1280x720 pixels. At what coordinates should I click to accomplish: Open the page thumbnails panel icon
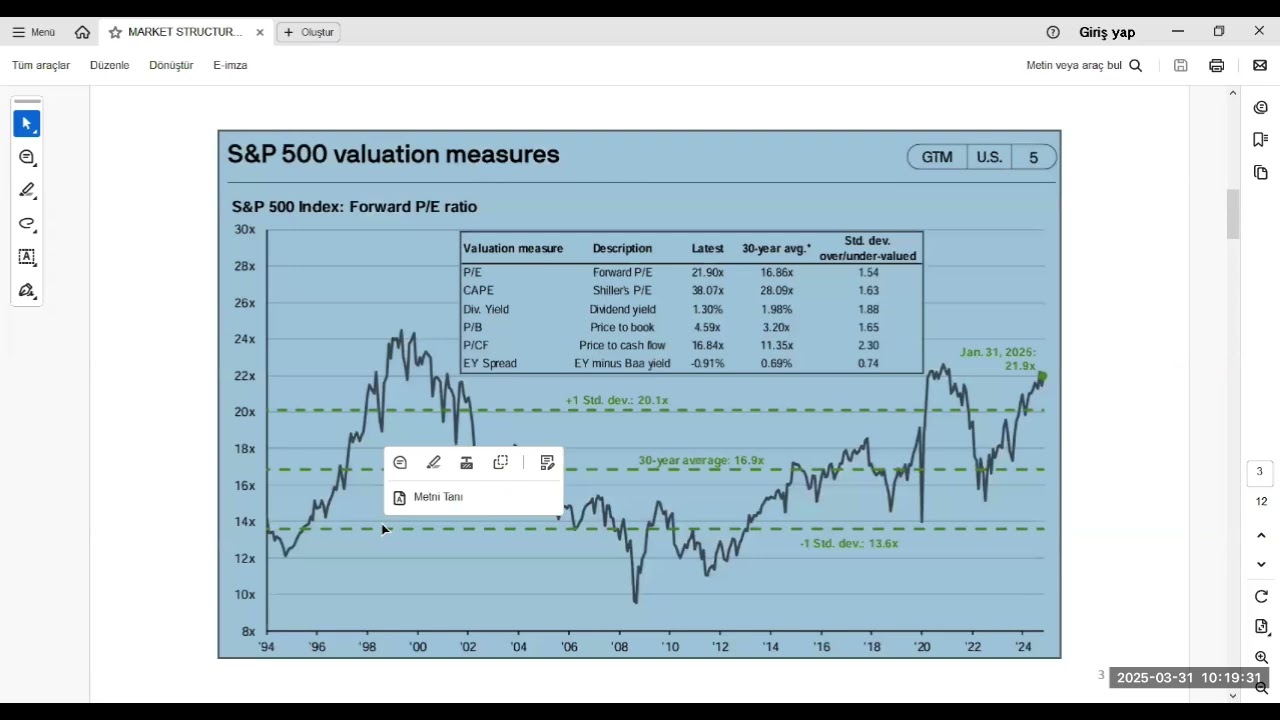[x=1261, y=173]
